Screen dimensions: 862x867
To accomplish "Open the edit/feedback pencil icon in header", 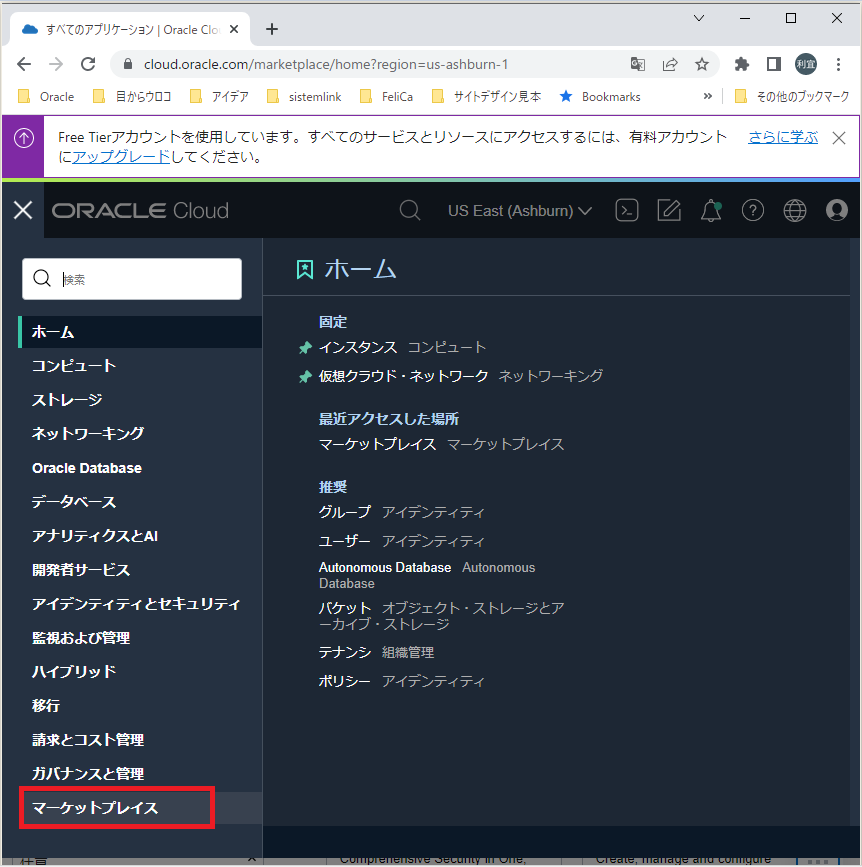I will 669,211.
